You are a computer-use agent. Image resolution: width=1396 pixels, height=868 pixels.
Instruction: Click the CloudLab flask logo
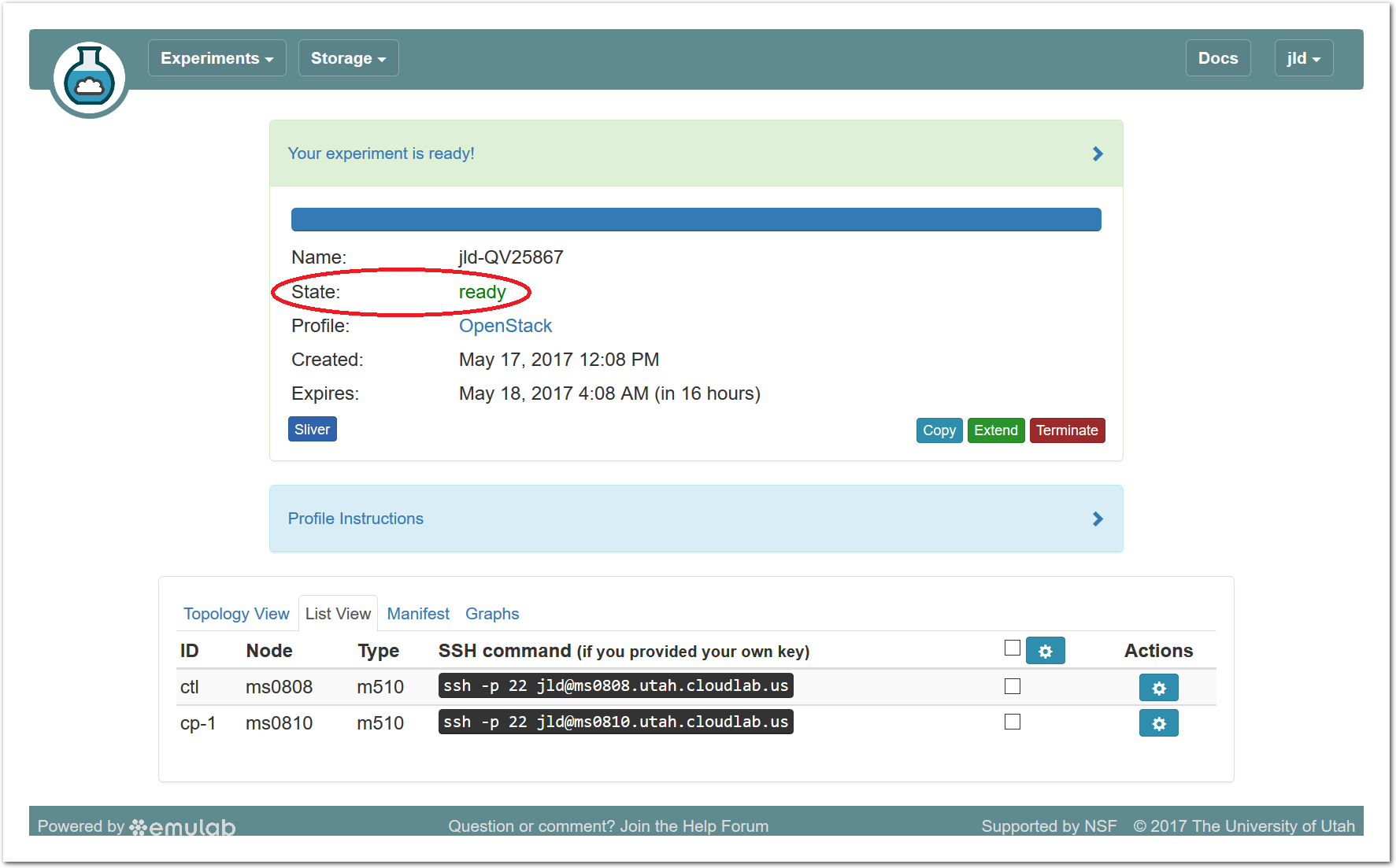pos(89,79)
